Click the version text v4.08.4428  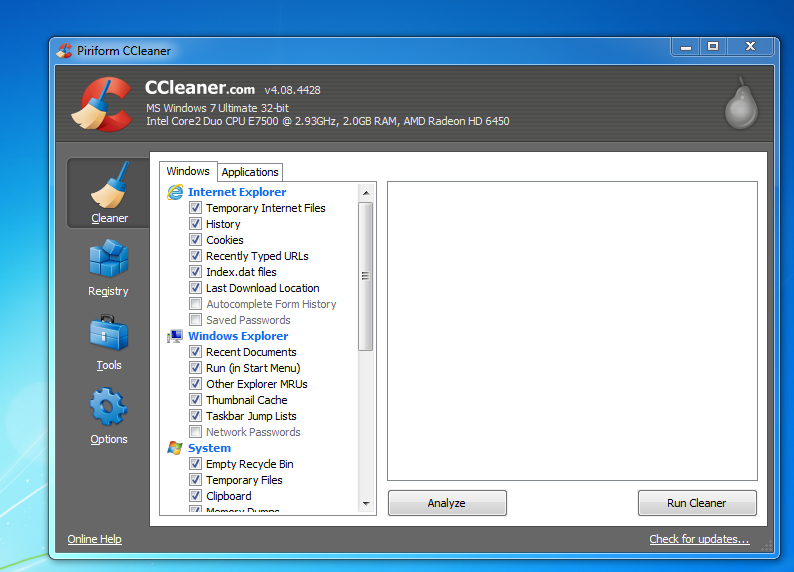[x=292, y=90]
